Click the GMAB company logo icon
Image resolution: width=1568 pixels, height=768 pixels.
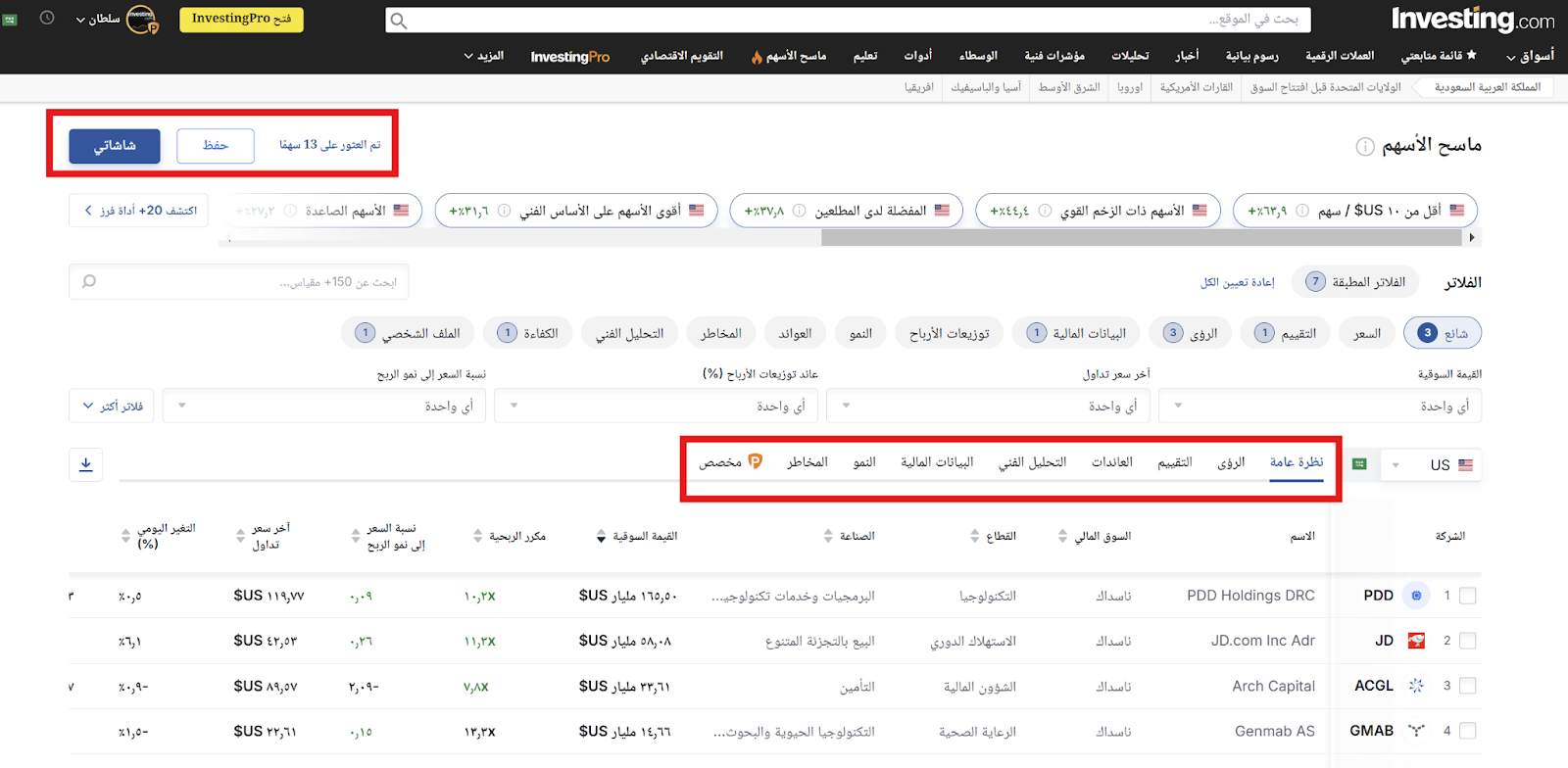[1416, 731]
